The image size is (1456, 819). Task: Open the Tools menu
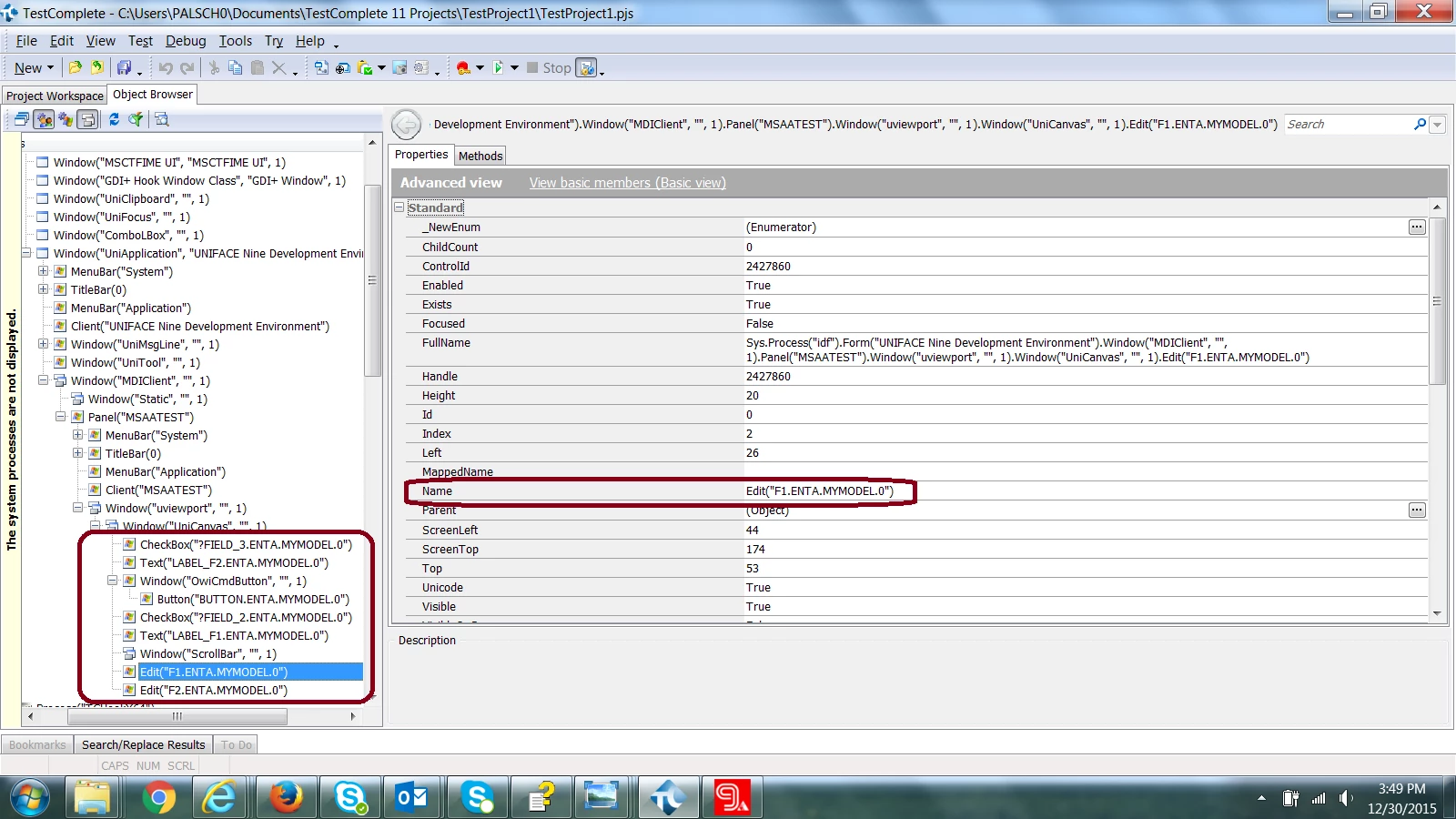tap(236, 41)
